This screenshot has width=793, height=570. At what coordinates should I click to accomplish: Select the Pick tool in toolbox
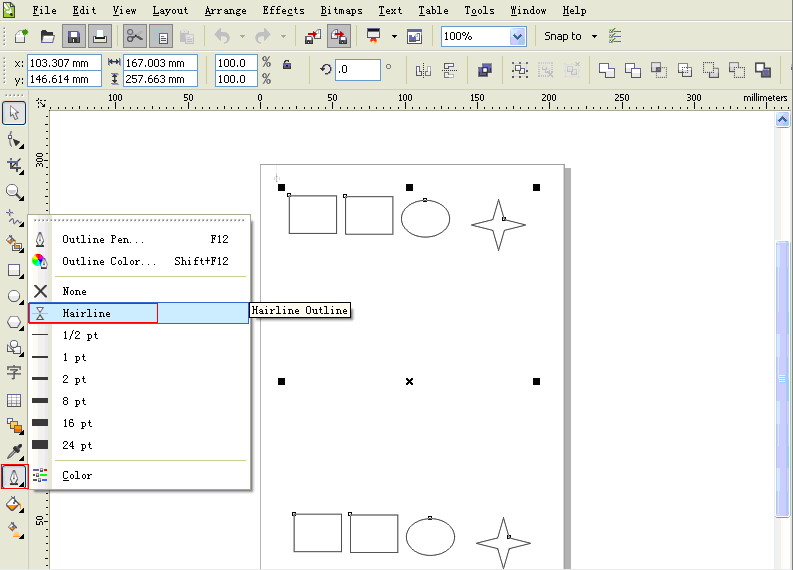coord(14,113)
